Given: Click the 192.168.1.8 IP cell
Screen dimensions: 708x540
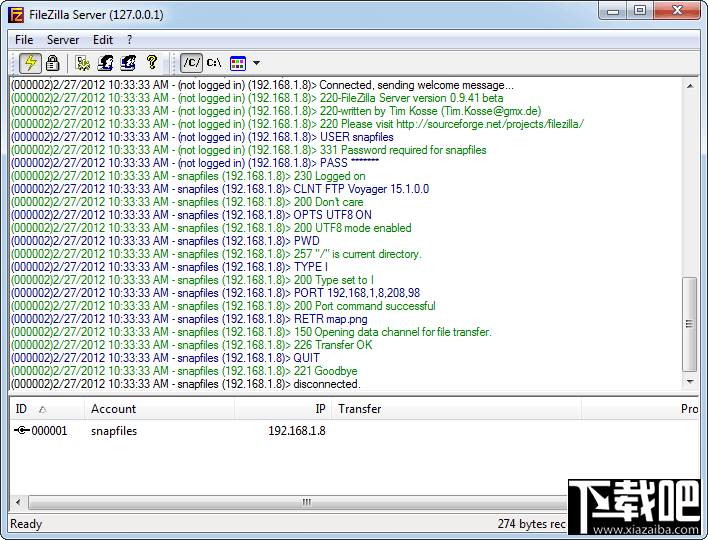Looking at the screenshot, I should click(x=297, y=431).
